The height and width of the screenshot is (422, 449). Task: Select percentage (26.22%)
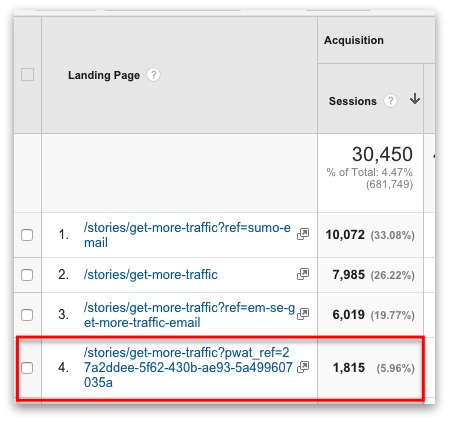[x=393, y=275]
